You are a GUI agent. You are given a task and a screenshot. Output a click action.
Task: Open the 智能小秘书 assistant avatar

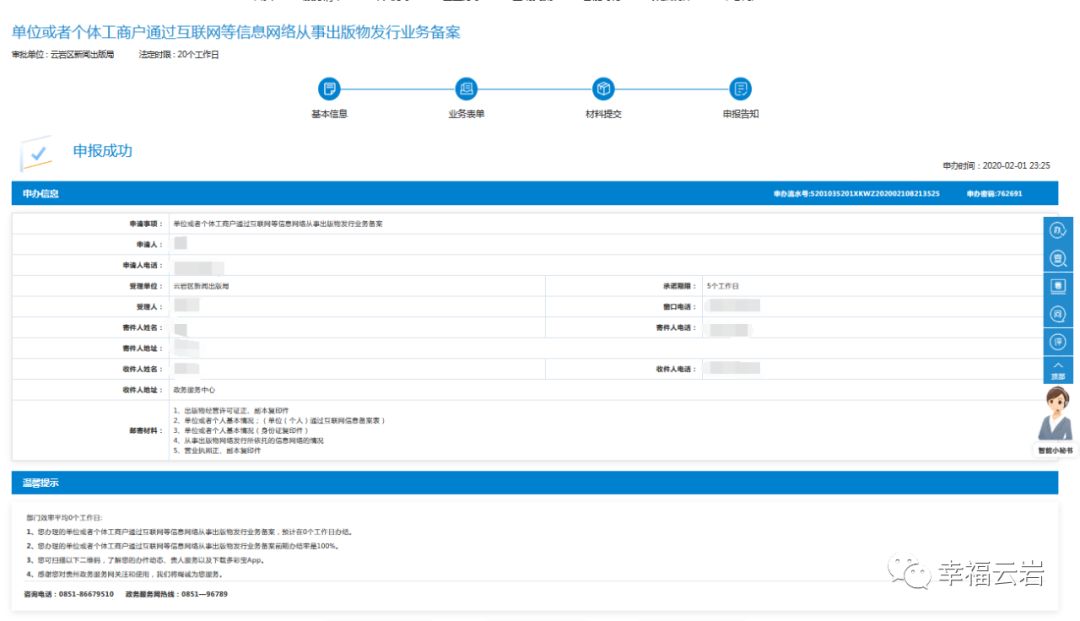pyautogui.click(x=1057, y=415)
